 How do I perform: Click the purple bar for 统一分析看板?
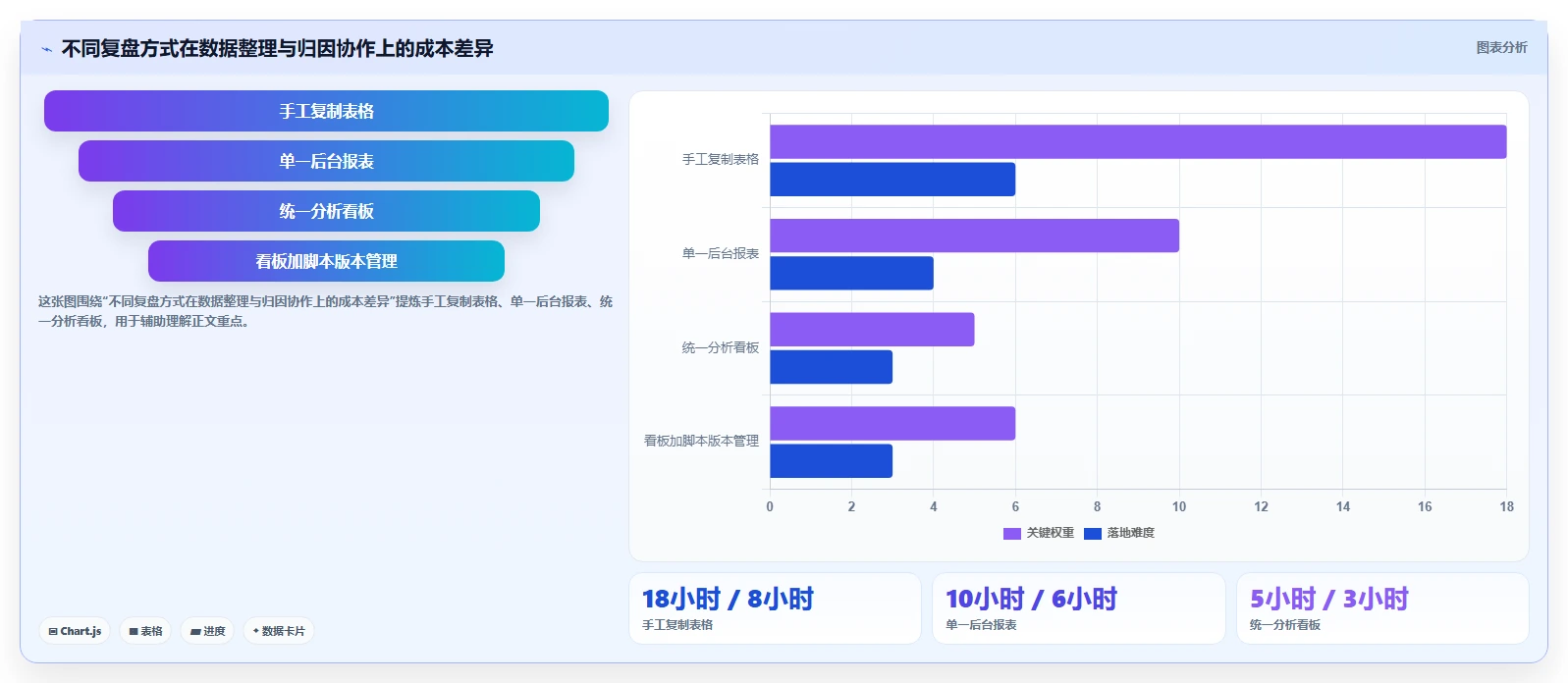click(x=872, y=329)
